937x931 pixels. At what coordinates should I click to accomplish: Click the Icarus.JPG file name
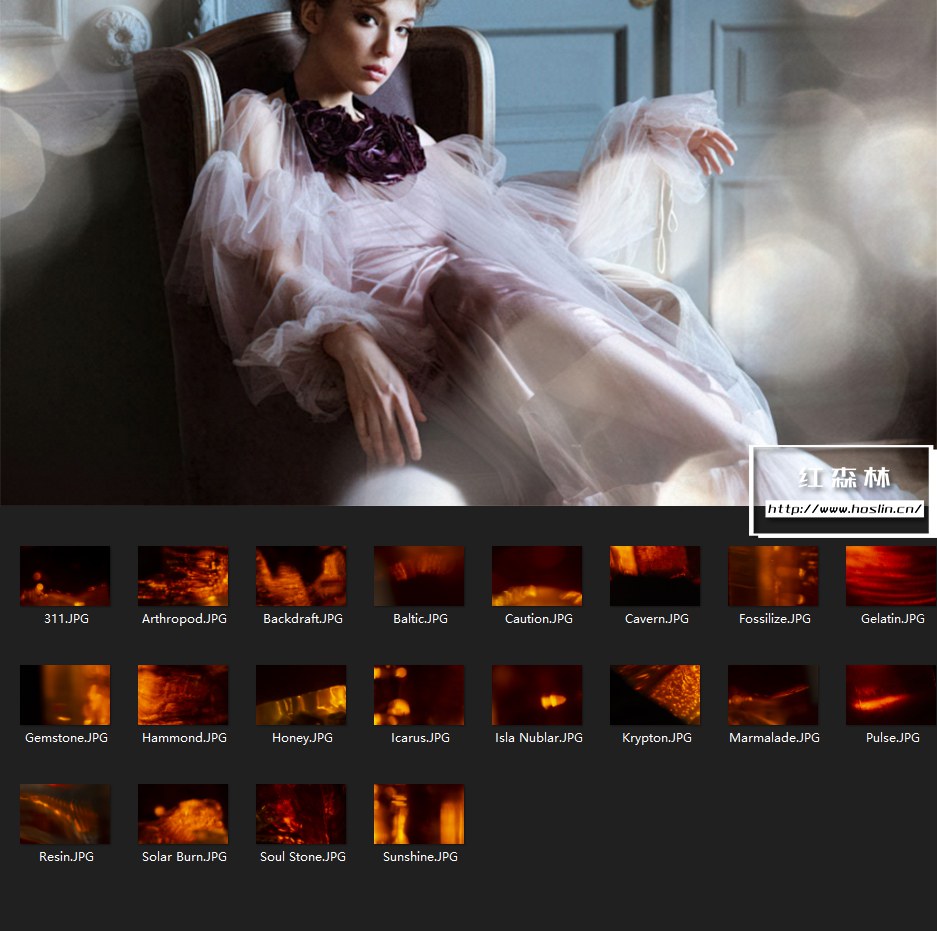[420, 737]
